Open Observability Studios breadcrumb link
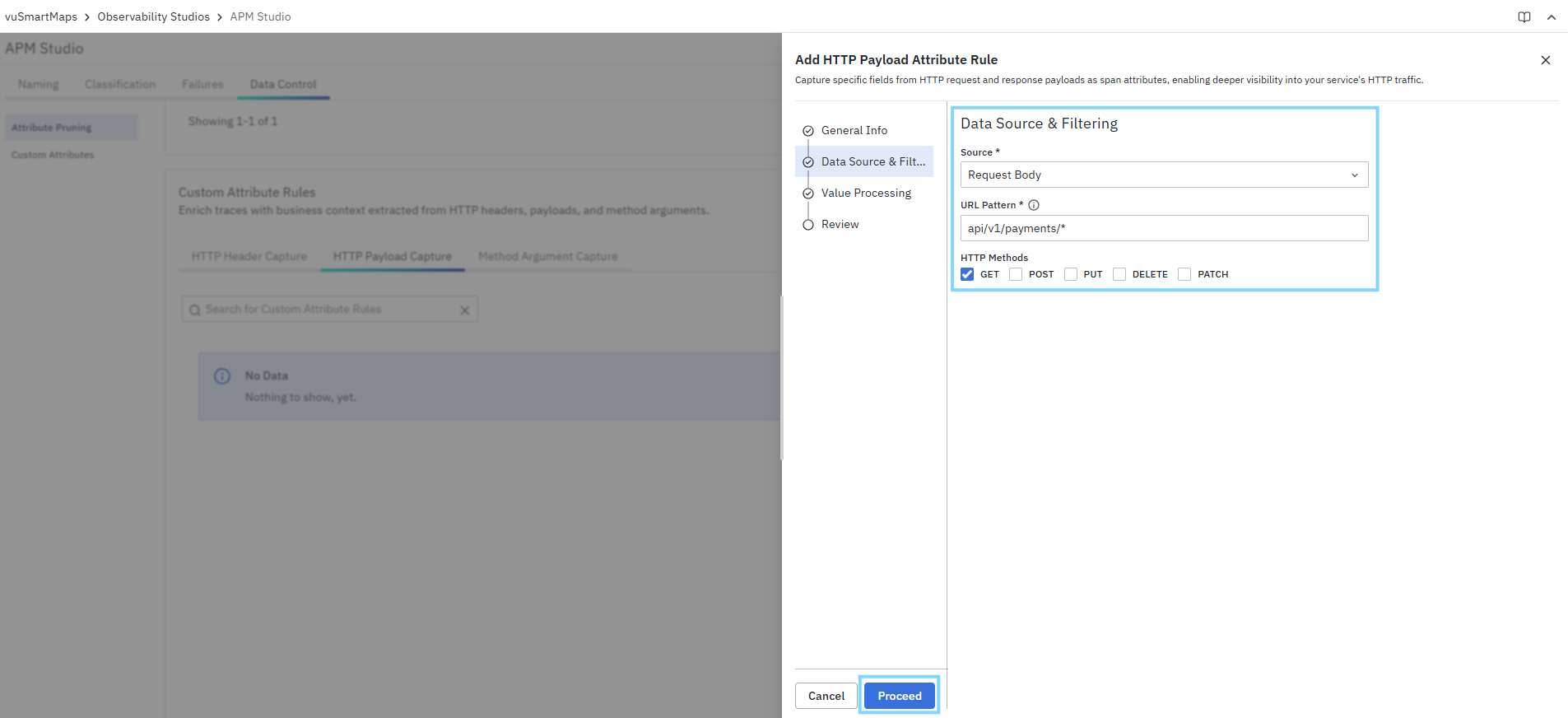The width and height of the screenshot is (1568, 718). click(x=154, y=16)
